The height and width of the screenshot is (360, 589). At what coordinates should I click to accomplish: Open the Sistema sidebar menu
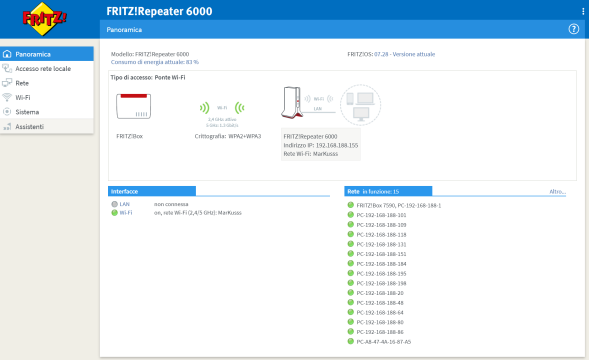[47, 112]
